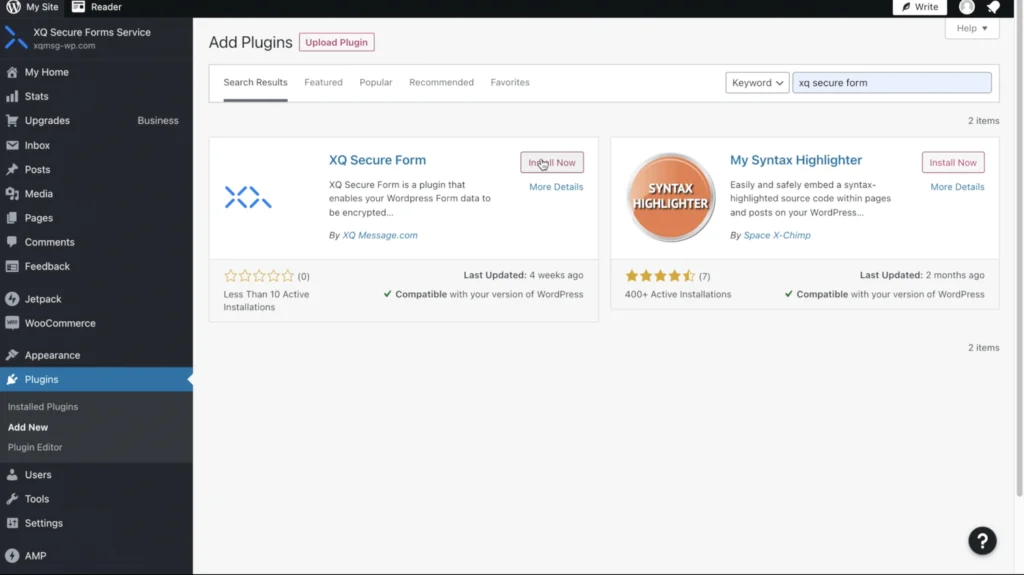Open Installed Plugins submenu item
The width and height of the screenshot is (1024, 575).
tap(42, 406)
